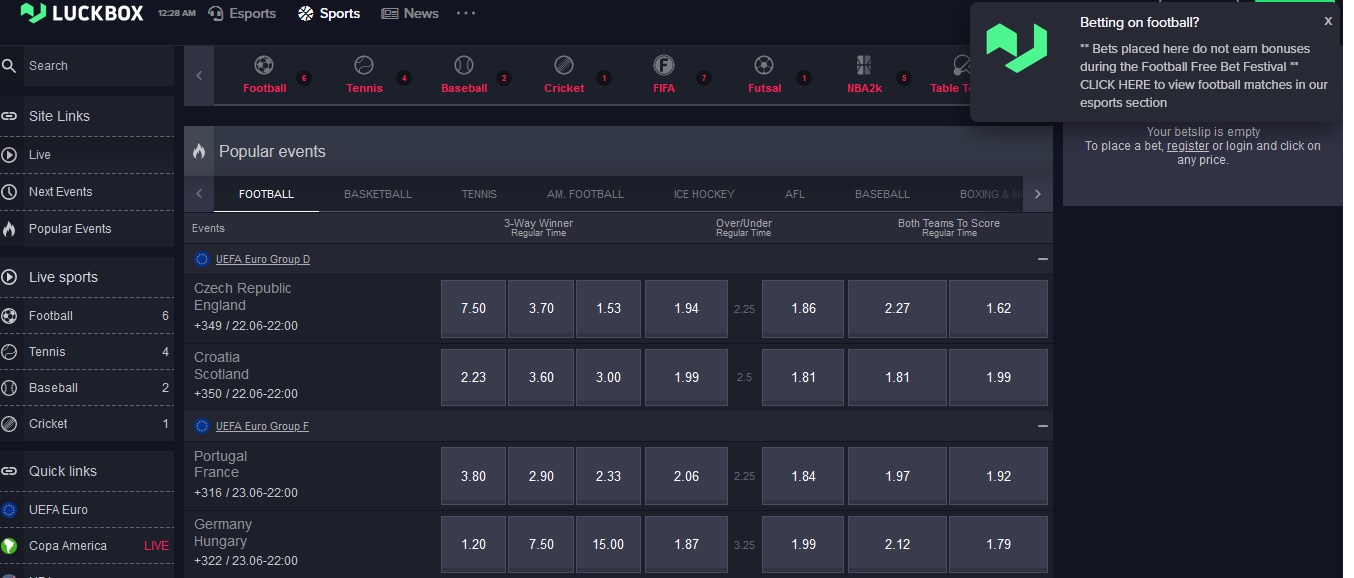Click the Live sports heading

[x=63, y=277]
